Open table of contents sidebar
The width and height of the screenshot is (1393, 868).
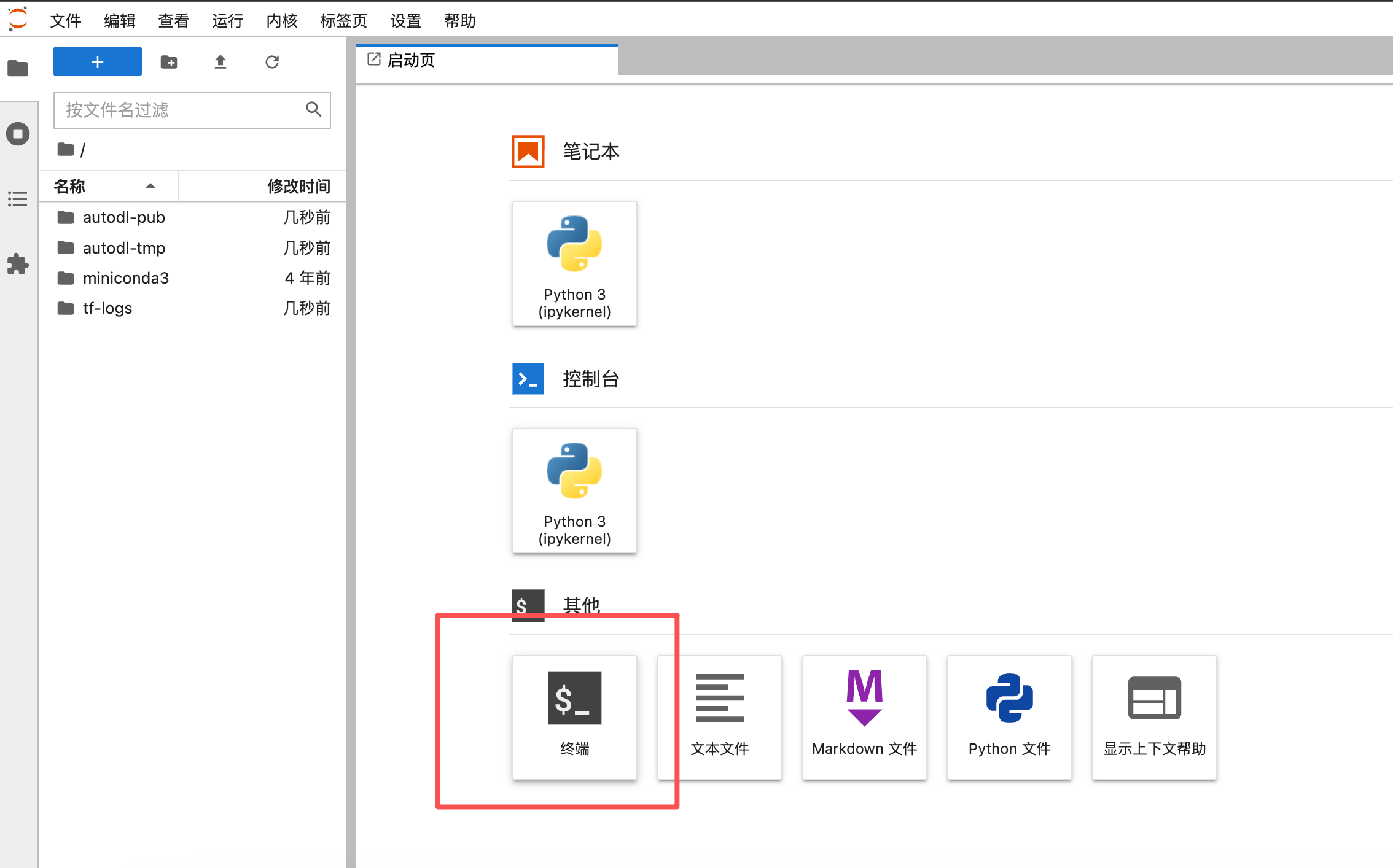click(x=18, y=199)
